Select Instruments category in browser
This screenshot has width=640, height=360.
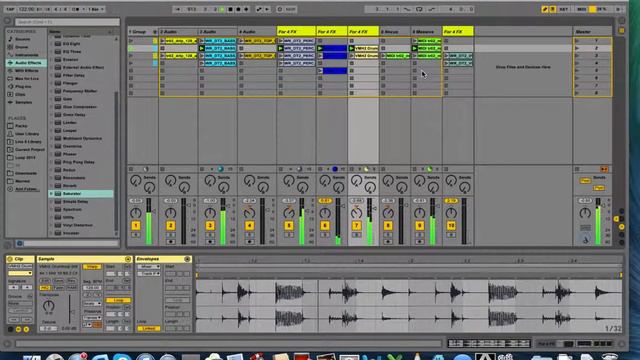pos(27,55)
